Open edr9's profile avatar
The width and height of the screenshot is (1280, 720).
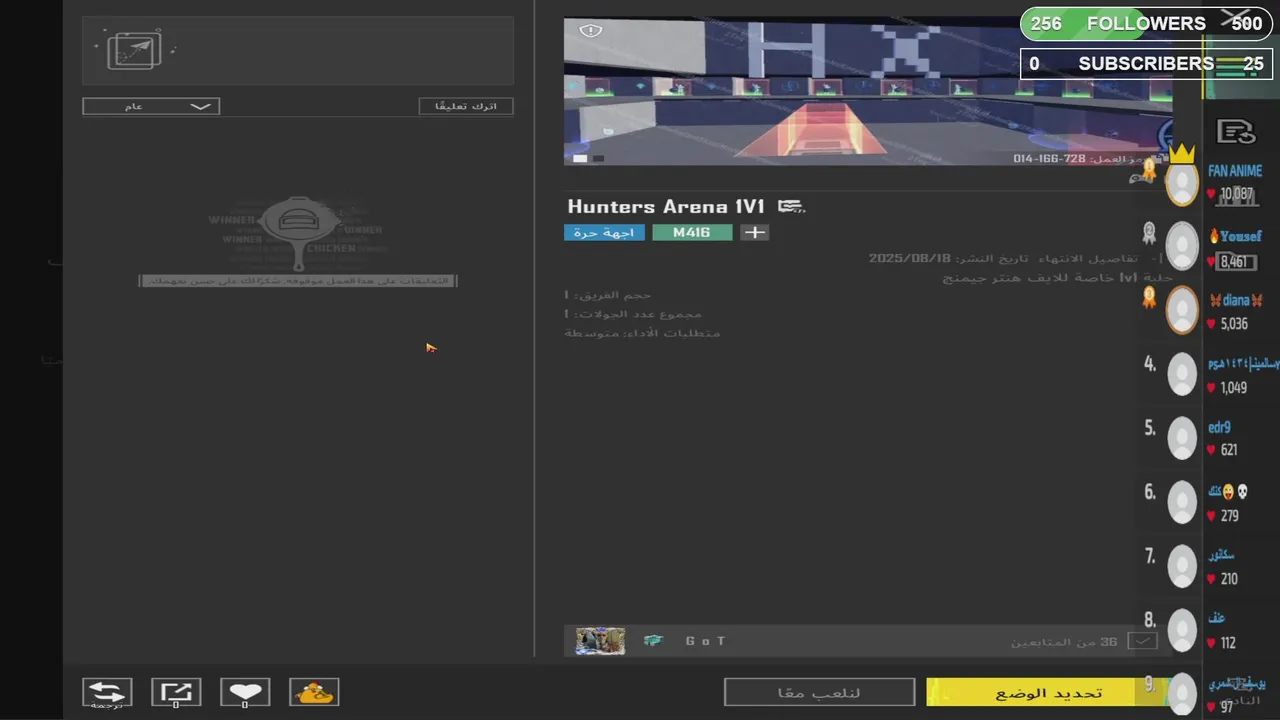point(1182,438)
